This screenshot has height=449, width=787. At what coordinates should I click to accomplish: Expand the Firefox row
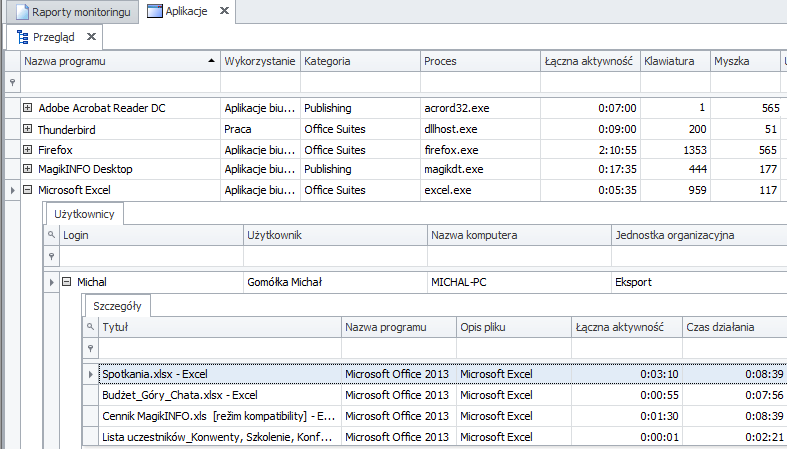coord(27,149)
